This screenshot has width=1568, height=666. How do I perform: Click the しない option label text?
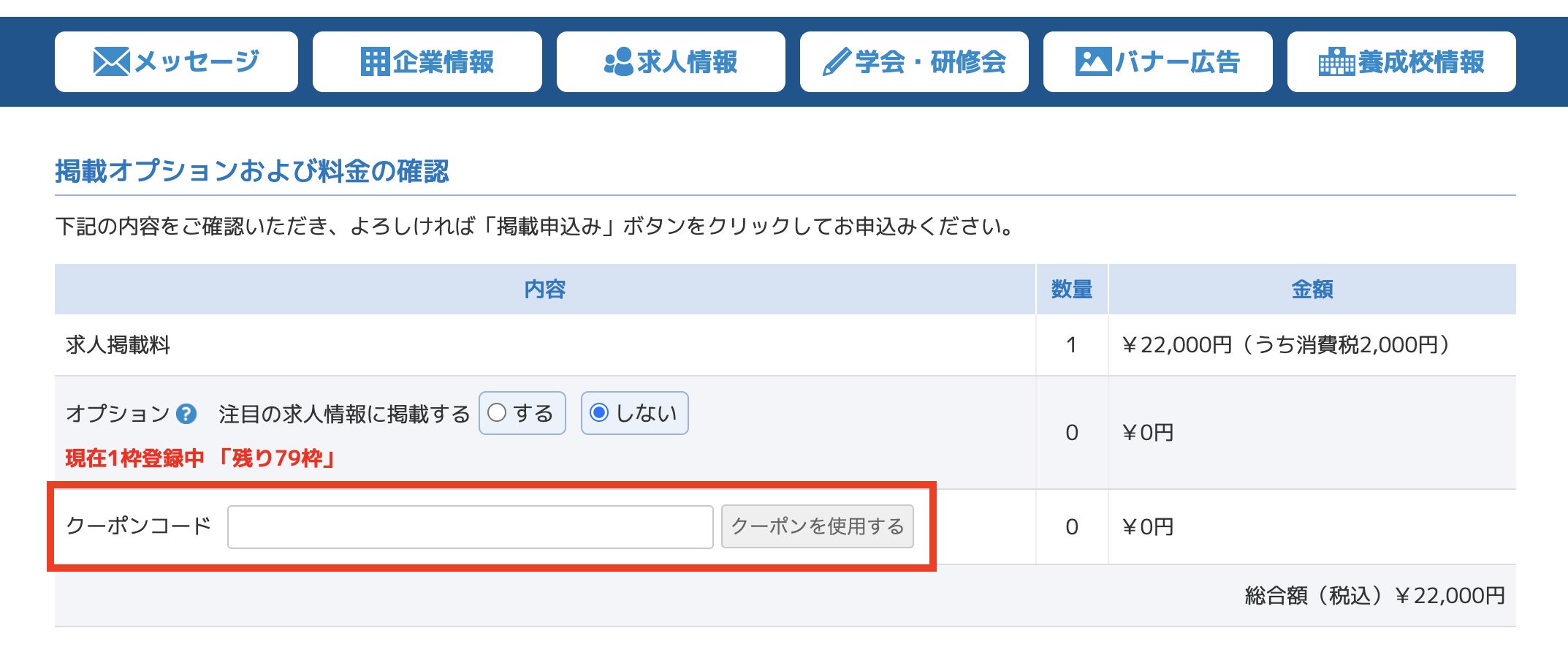[647, 414]
